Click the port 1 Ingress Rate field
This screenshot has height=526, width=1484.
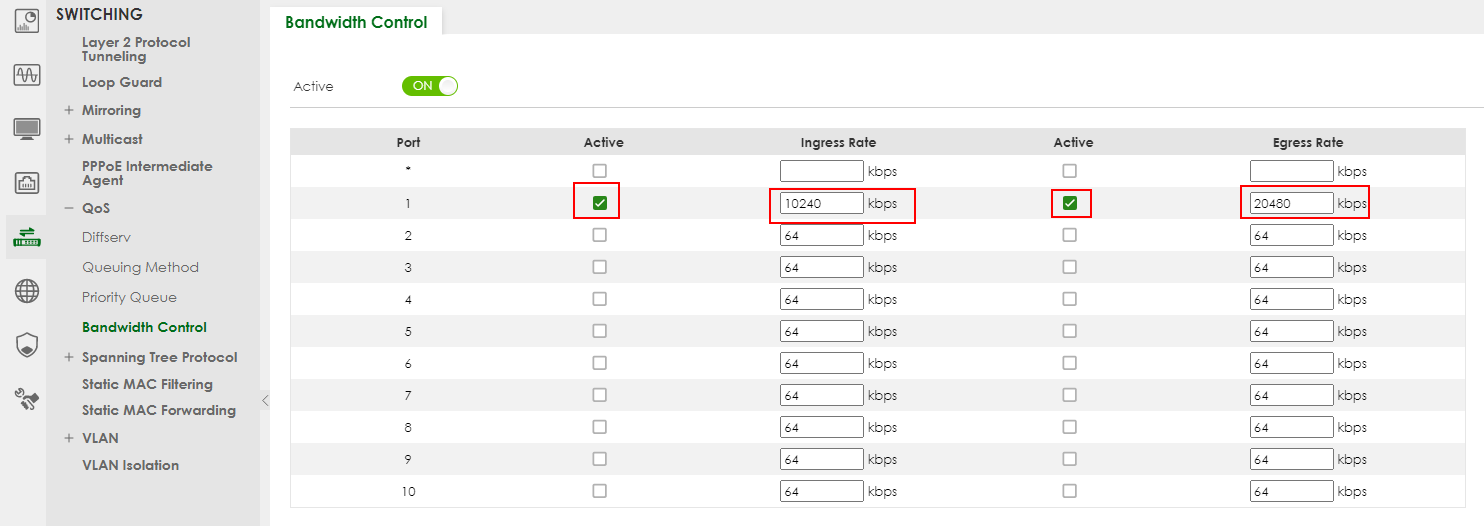click(821, 203)
